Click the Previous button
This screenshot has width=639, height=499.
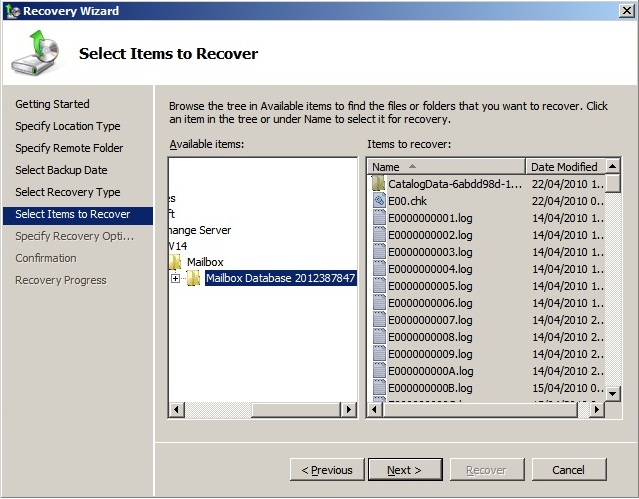click(x=327, y=470)
